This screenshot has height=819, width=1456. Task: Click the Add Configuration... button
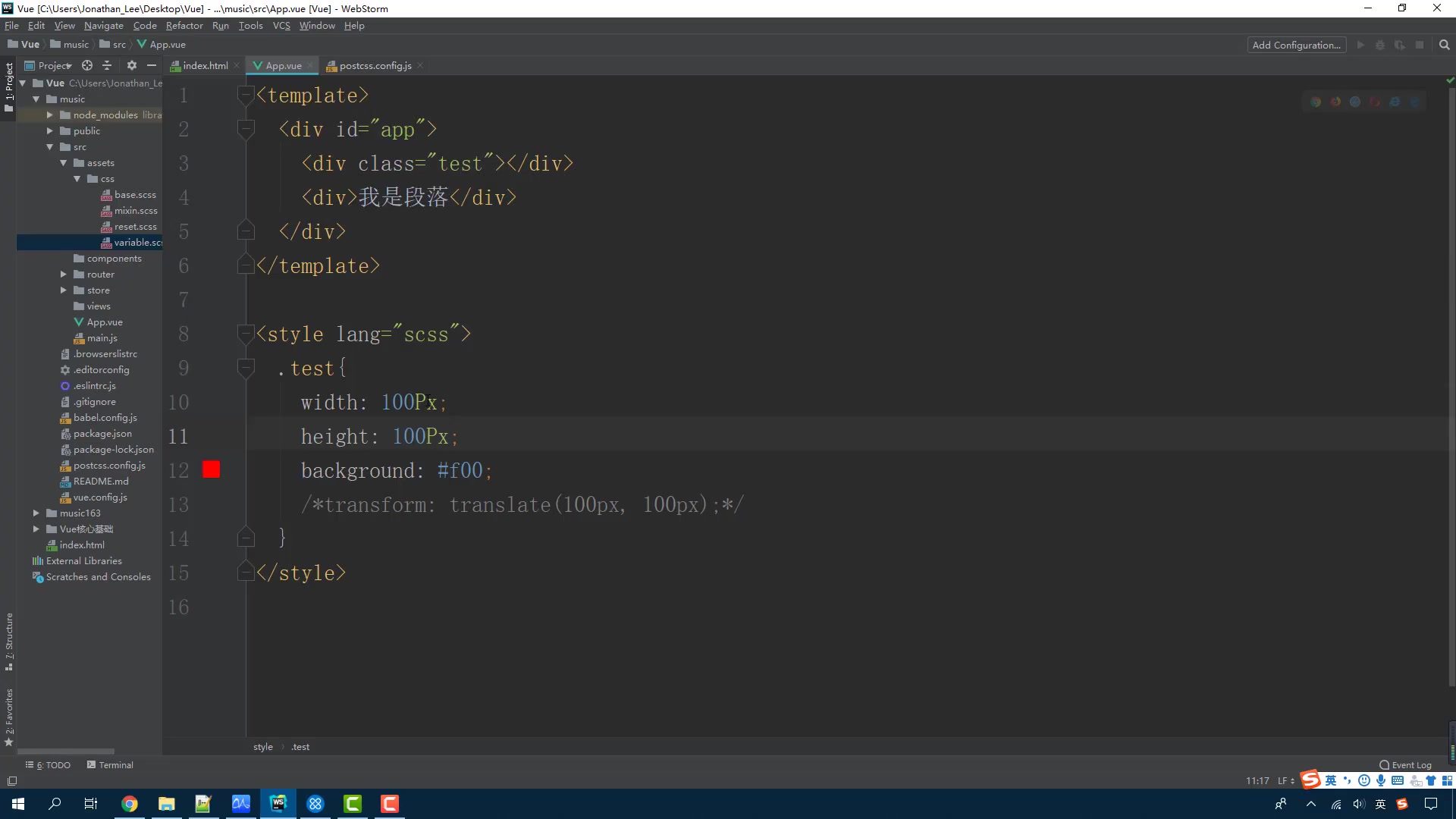coord(1296,45)
